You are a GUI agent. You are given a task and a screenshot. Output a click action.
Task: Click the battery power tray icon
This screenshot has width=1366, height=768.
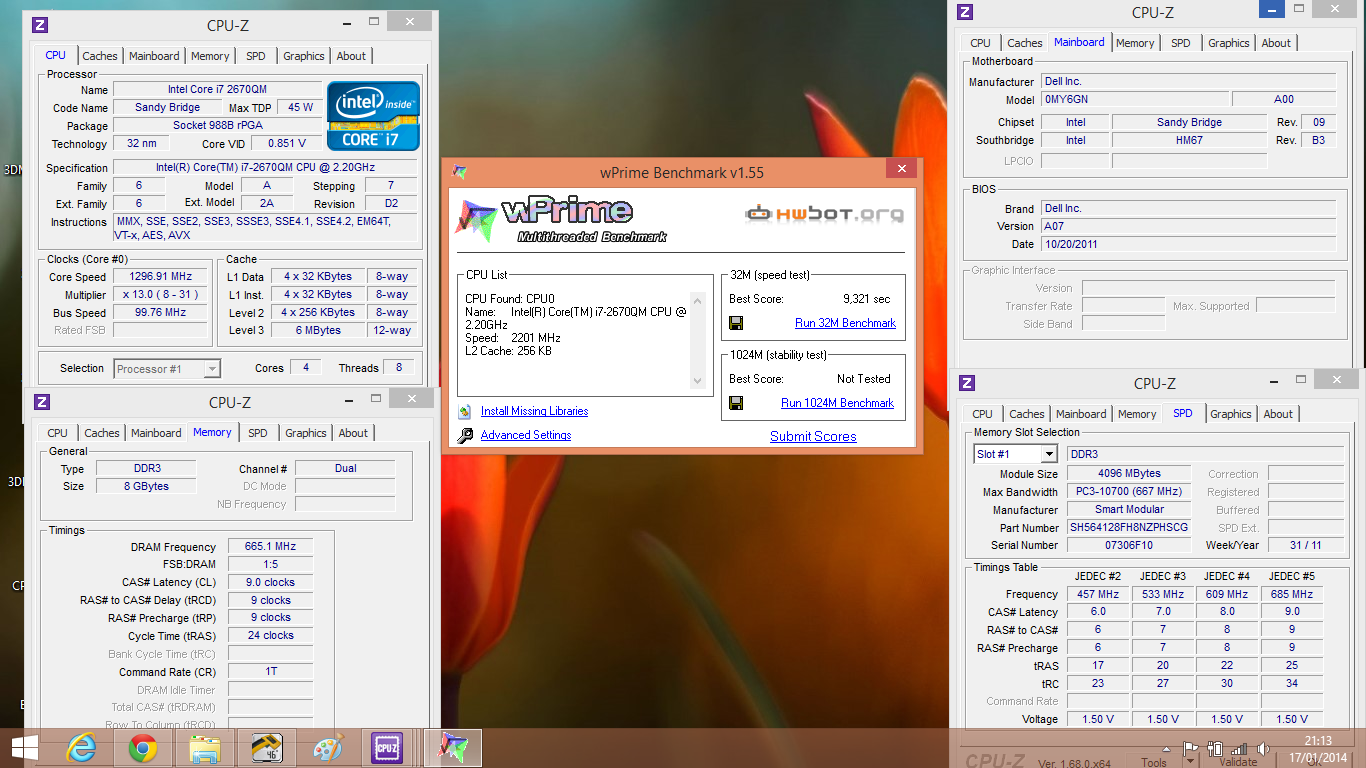pyautogui.click(x=1216, y=748)
